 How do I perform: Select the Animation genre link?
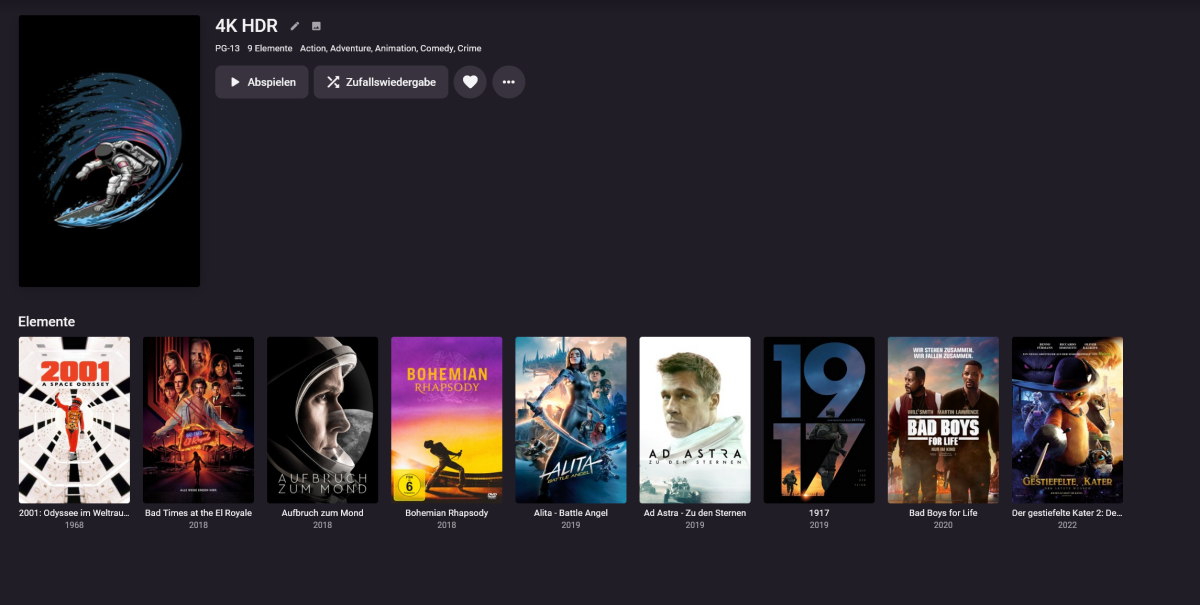click(395, 48)
